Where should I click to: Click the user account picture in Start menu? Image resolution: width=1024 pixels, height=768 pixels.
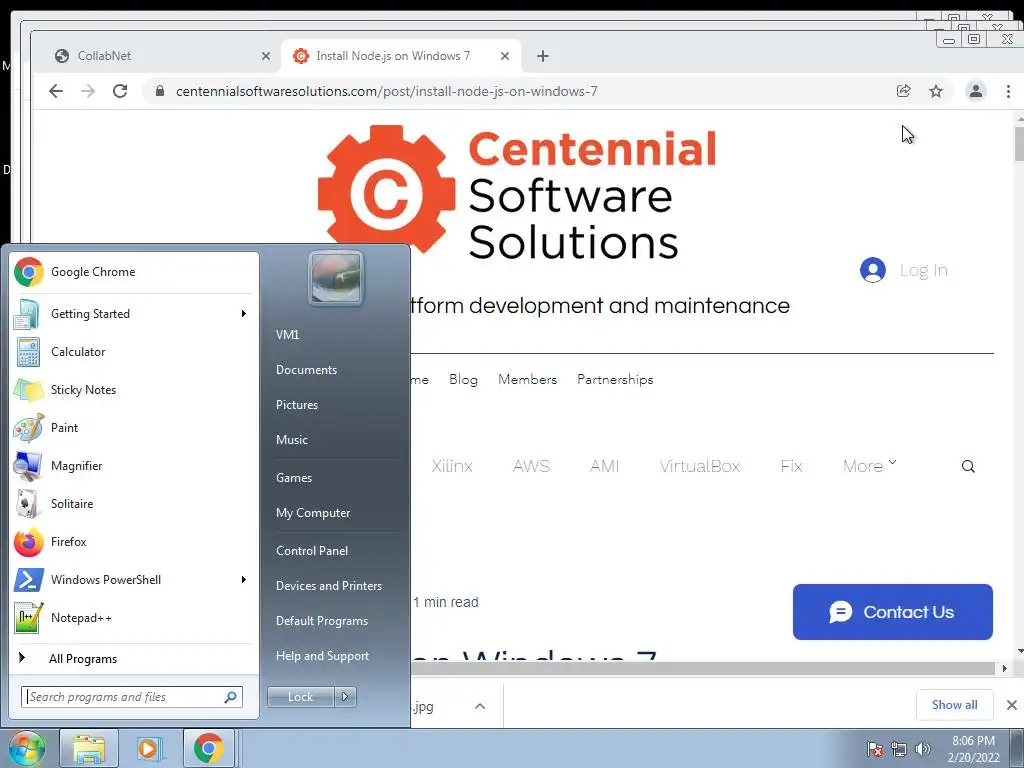(x=336, y=278)
